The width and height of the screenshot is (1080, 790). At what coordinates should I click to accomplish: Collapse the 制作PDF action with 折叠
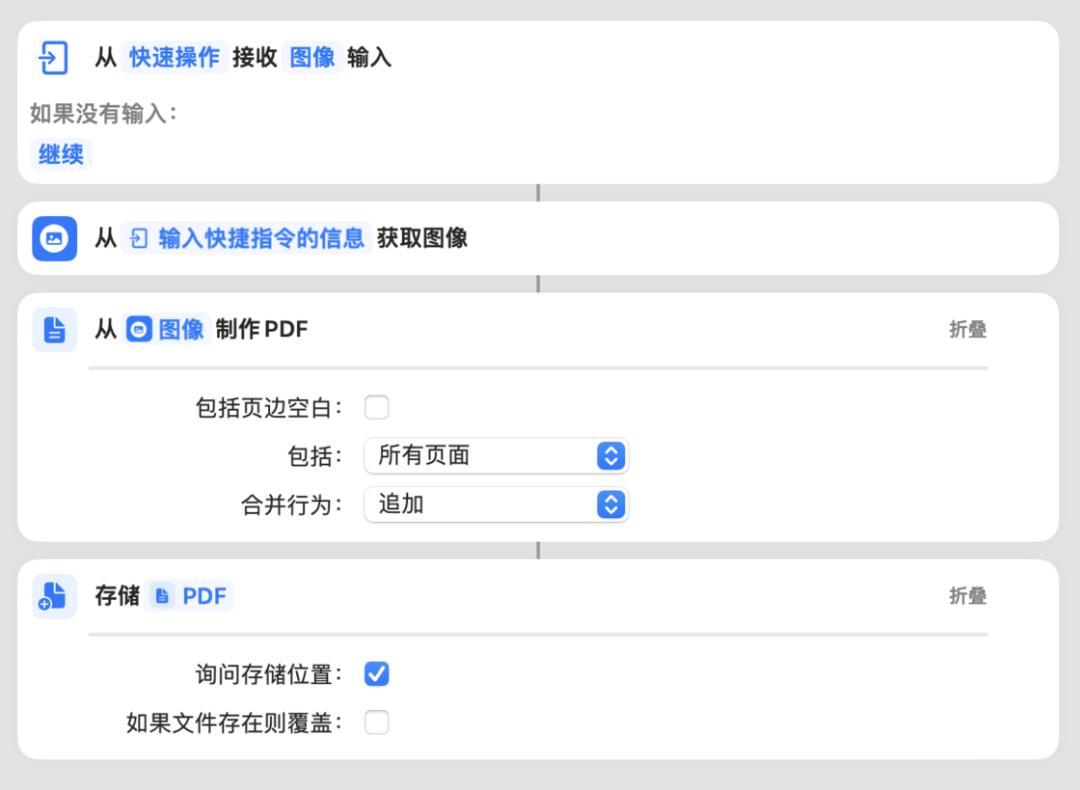(x=967, y=330)
